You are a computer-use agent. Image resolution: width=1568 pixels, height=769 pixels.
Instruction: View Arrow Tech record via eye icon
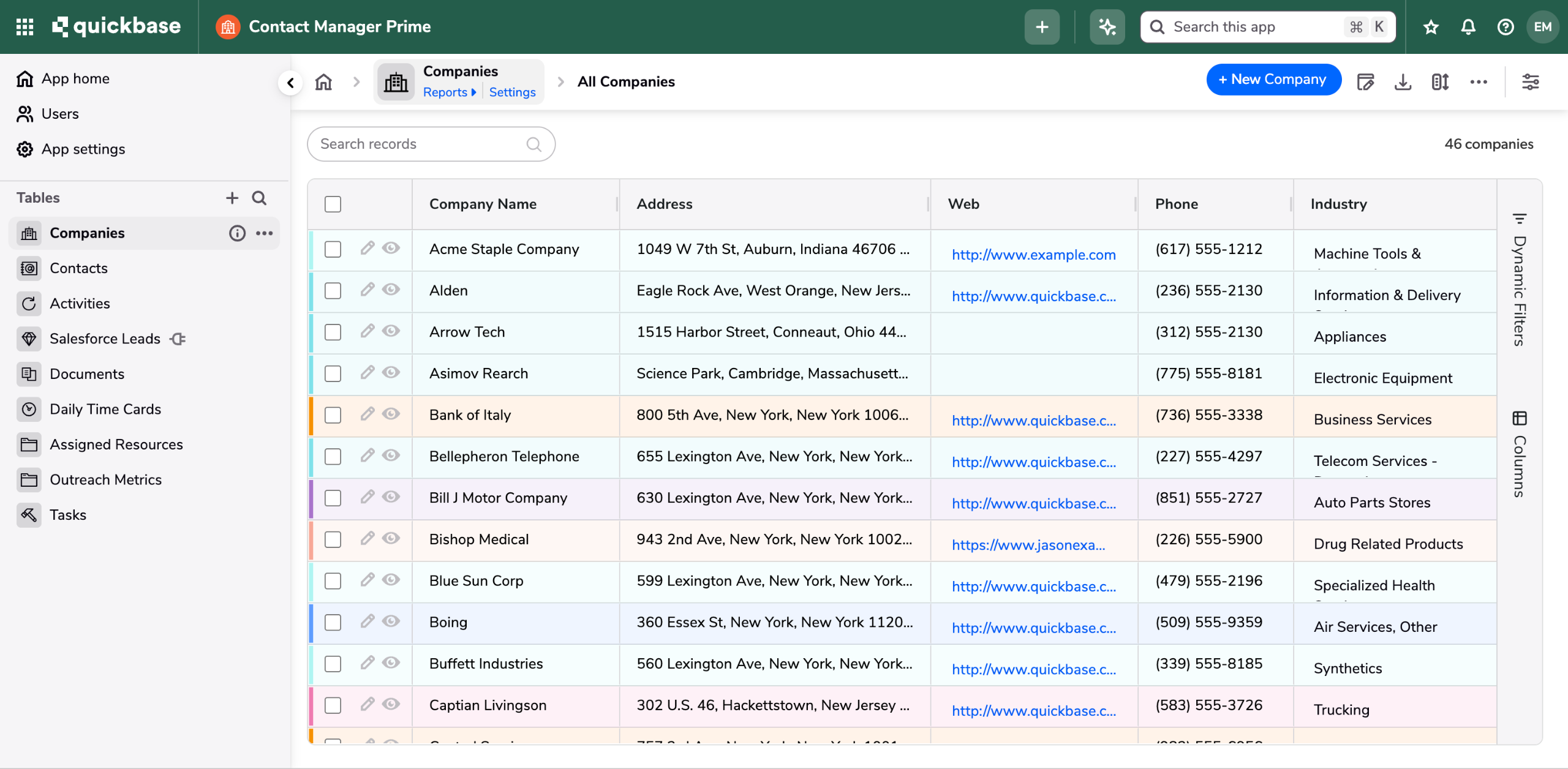391,331
